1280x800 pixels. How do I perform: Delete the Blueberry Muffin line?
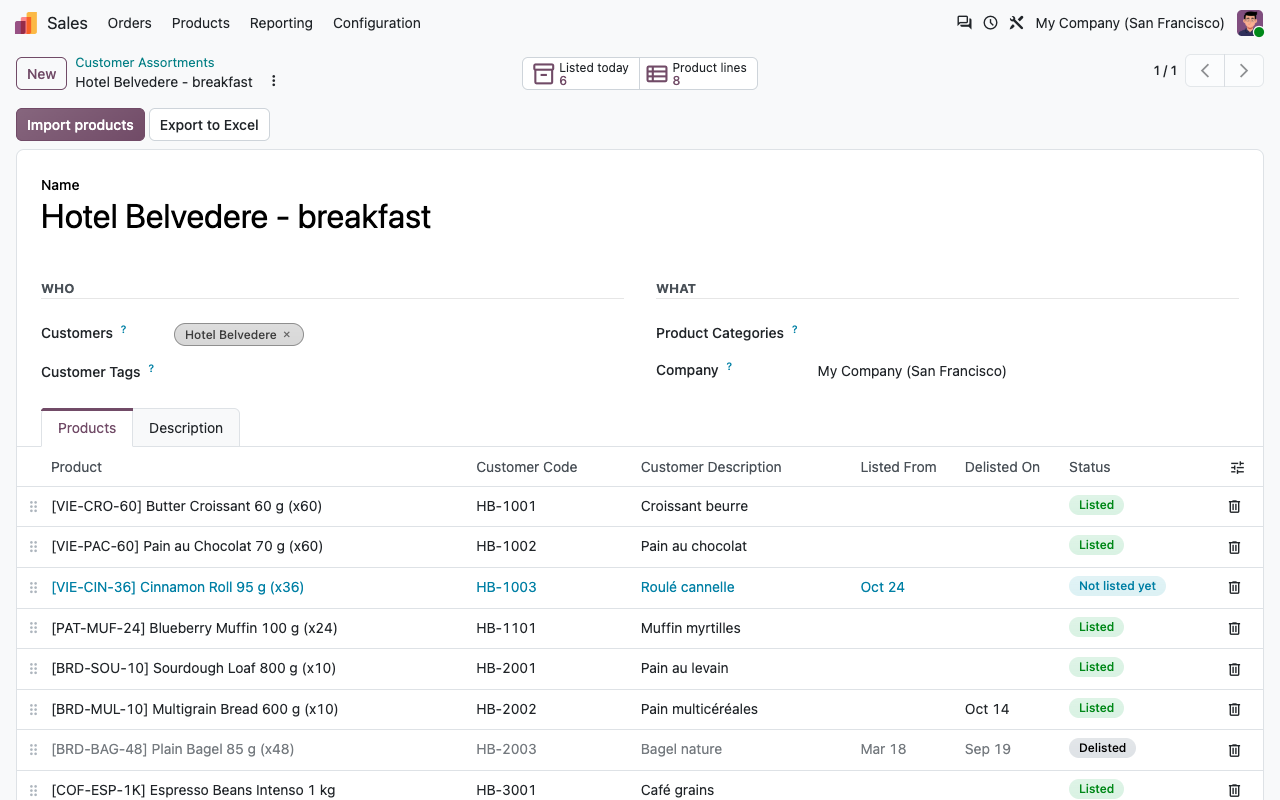(1234, 629)
